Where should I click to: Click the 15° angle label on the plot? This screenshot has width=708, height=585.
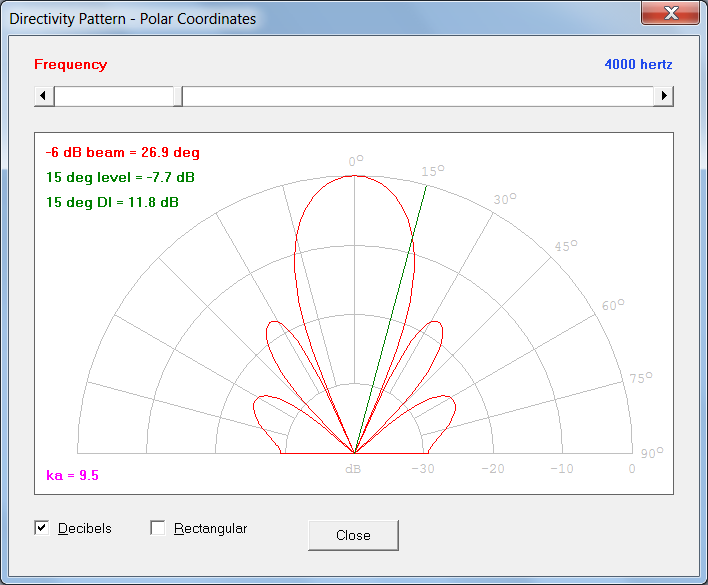[433, 171]
